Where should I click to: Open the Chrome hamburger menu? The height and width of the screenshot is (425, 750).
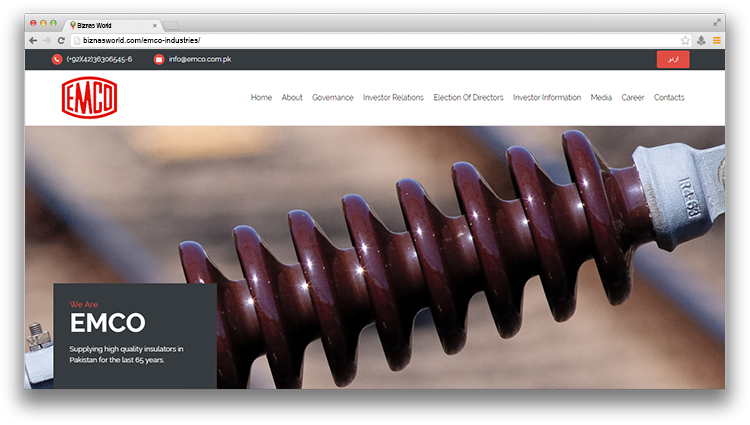click(x=716, y=40)
